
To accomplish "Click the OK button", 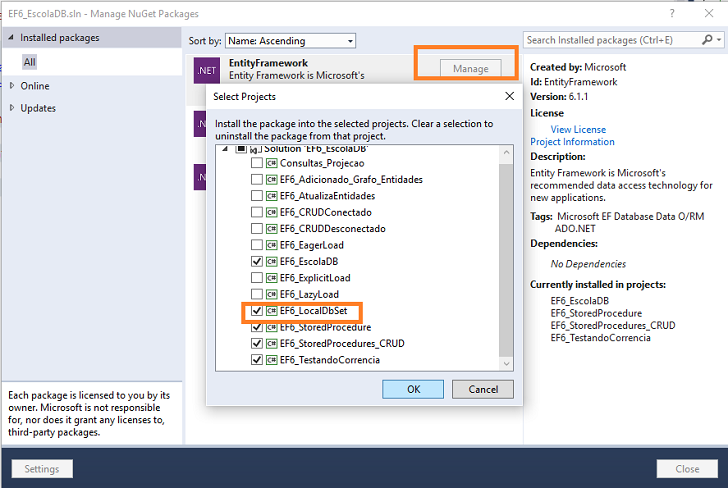I will [413, 389].
